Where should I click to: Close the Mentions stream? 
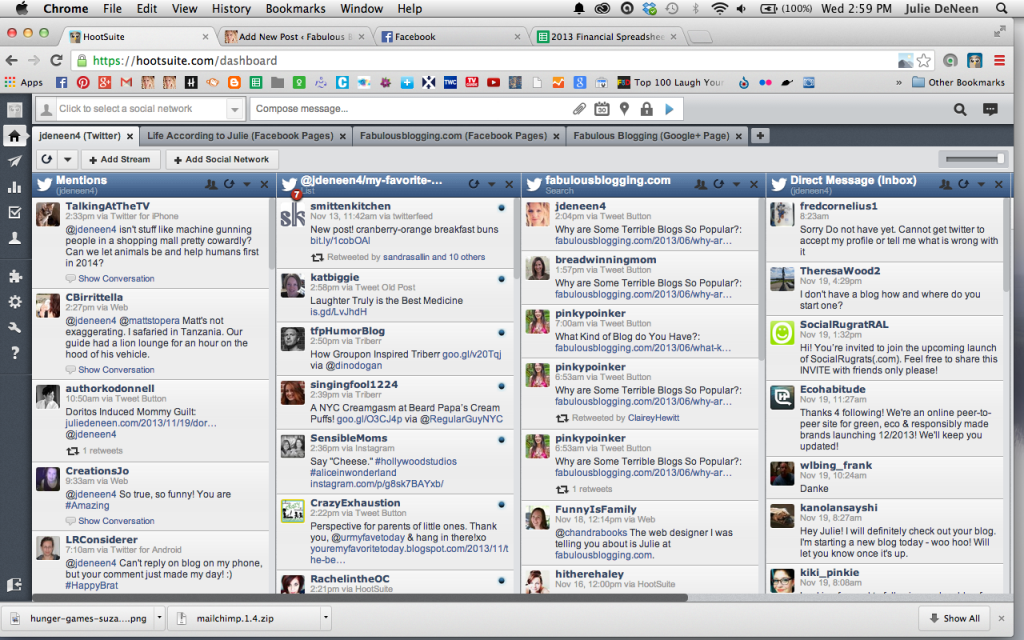pos(264,184)
